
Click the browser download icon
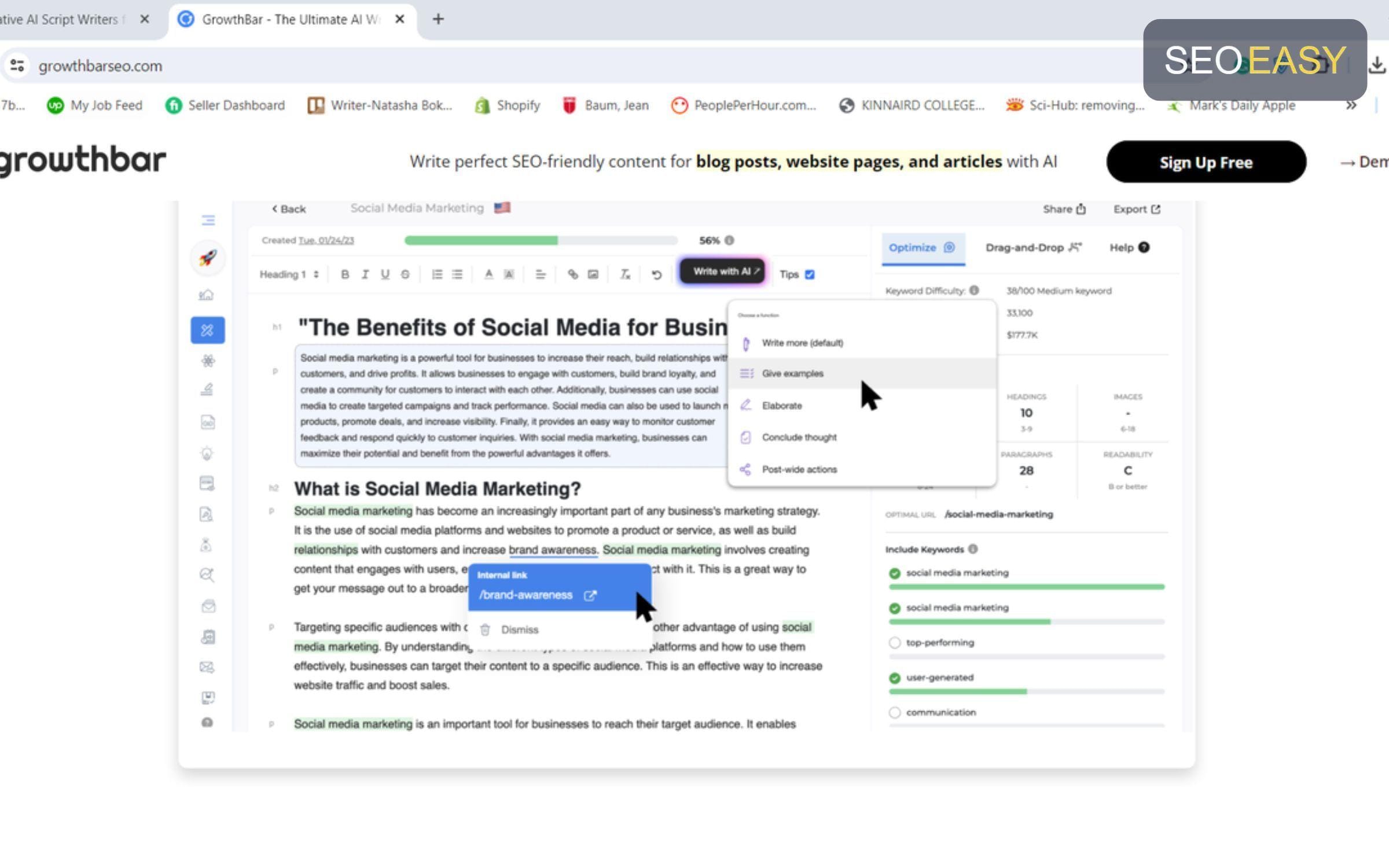click(x=1377, y=65)
